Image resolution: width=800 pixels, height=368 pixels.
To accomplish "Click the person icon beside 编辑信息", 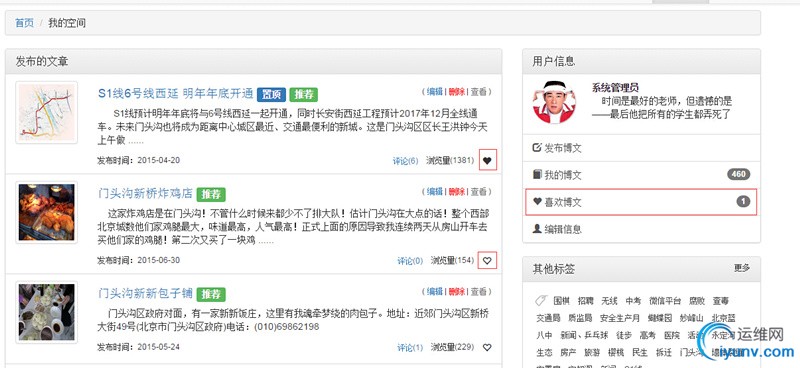I will pos(537,229).
